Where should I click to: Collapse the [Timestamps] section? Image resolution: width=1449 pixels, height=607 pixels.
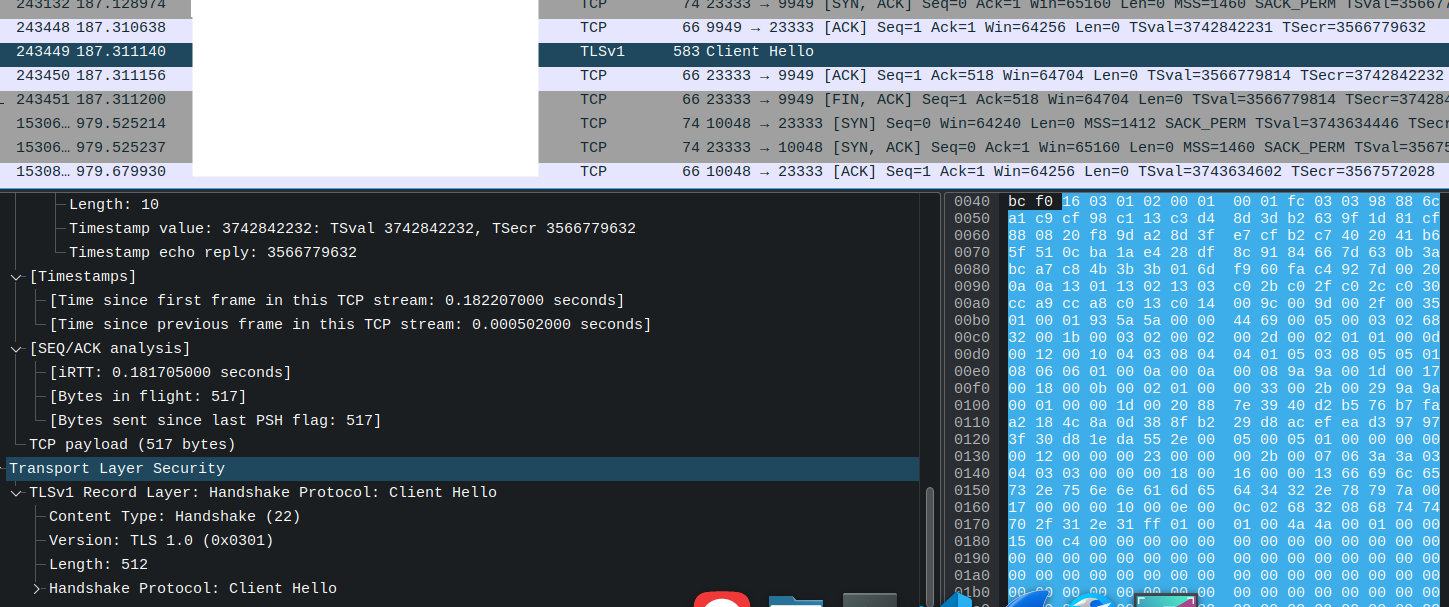pyautogui.click(x=15, y=276)
